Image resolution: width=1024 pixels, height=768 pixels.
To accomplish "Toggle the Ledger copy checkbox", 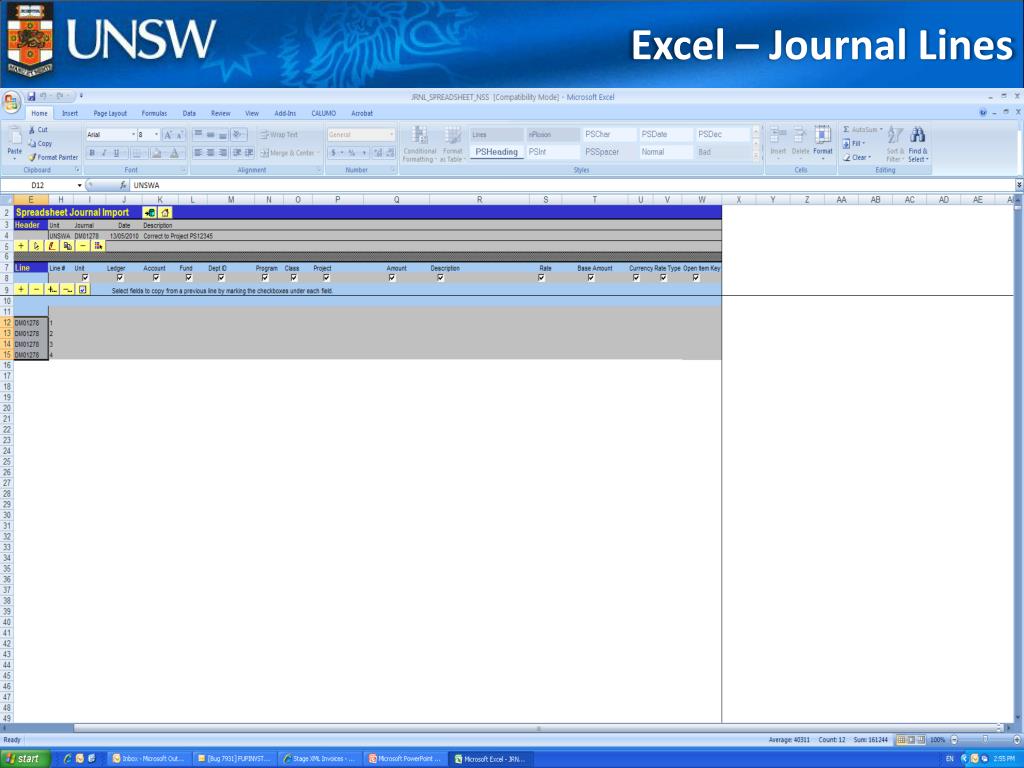I will [120, 278].
